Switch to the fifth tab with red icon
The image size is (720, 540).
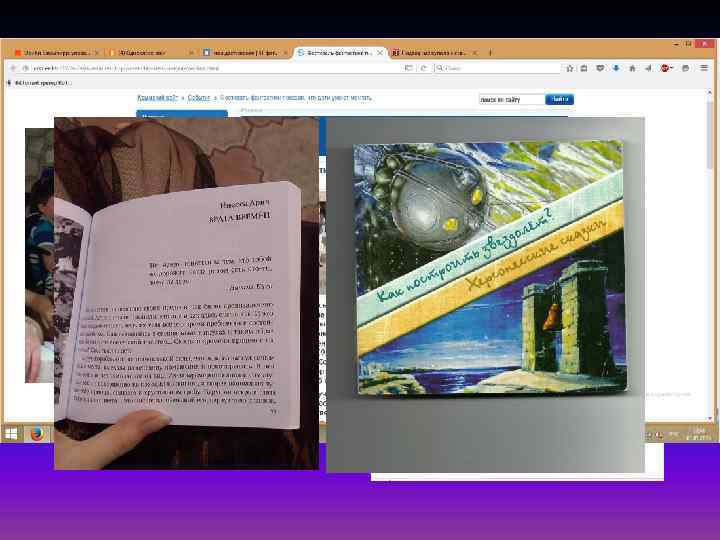pyautogui.click(x=434, y=53)
